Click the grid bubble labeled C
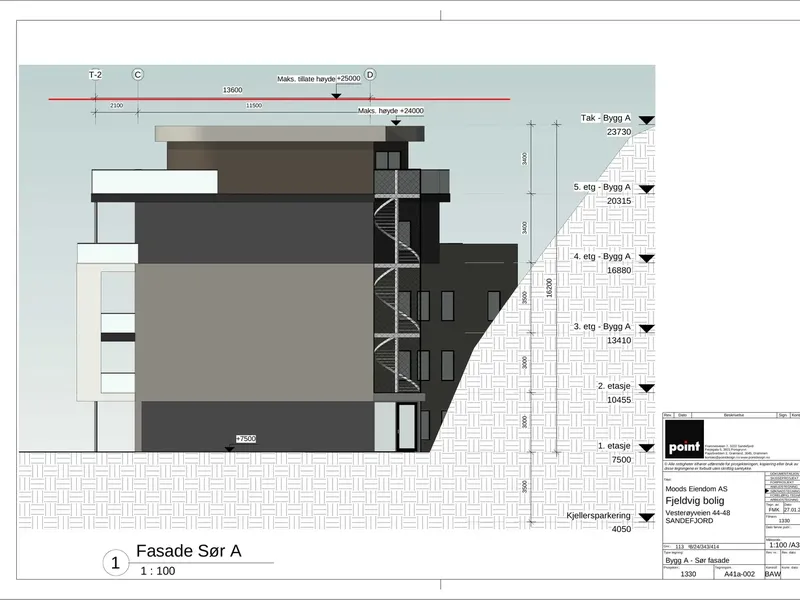800x600 pixels. [138, 74]
